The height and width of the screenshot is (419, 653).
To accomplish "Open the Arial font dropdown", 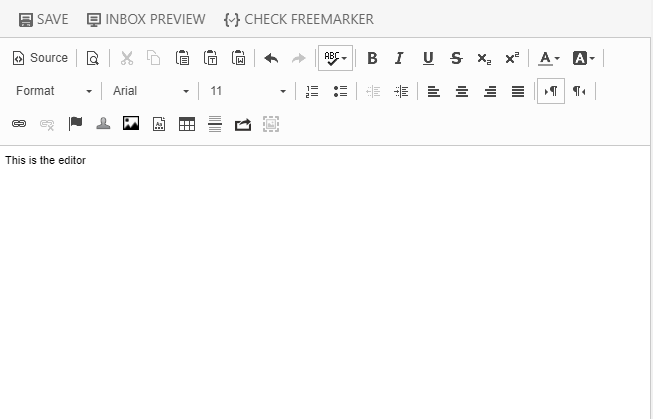I will (150, 91).
